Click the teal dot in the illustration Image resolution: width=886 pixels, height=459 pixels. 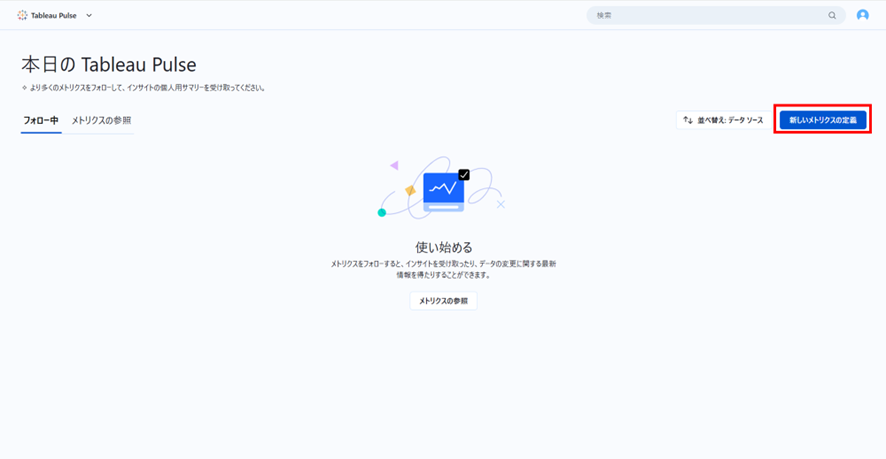coord(382,212)
